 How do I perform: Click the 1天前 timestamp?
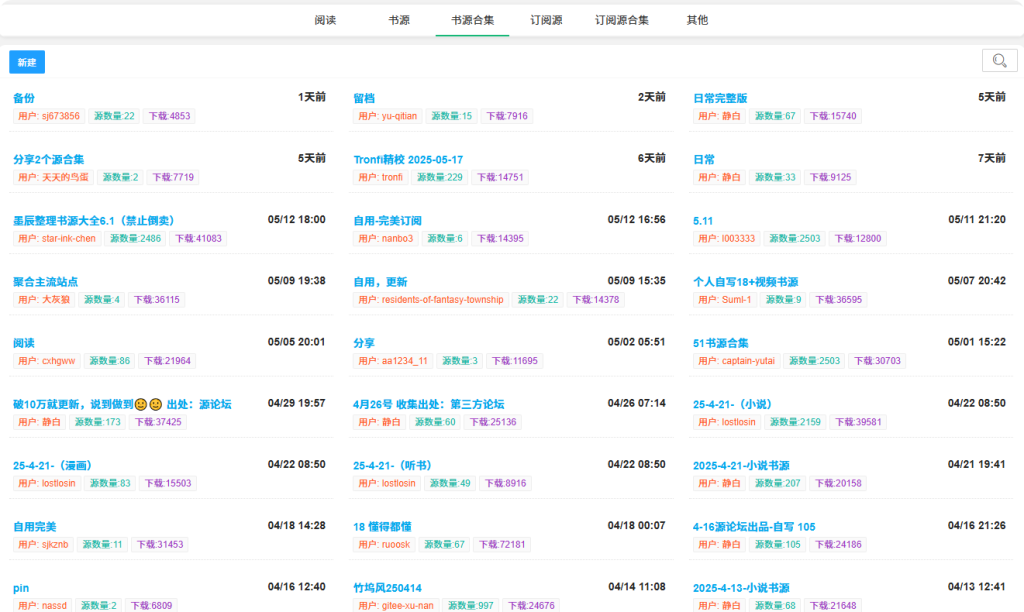click(x=312, y=97)
